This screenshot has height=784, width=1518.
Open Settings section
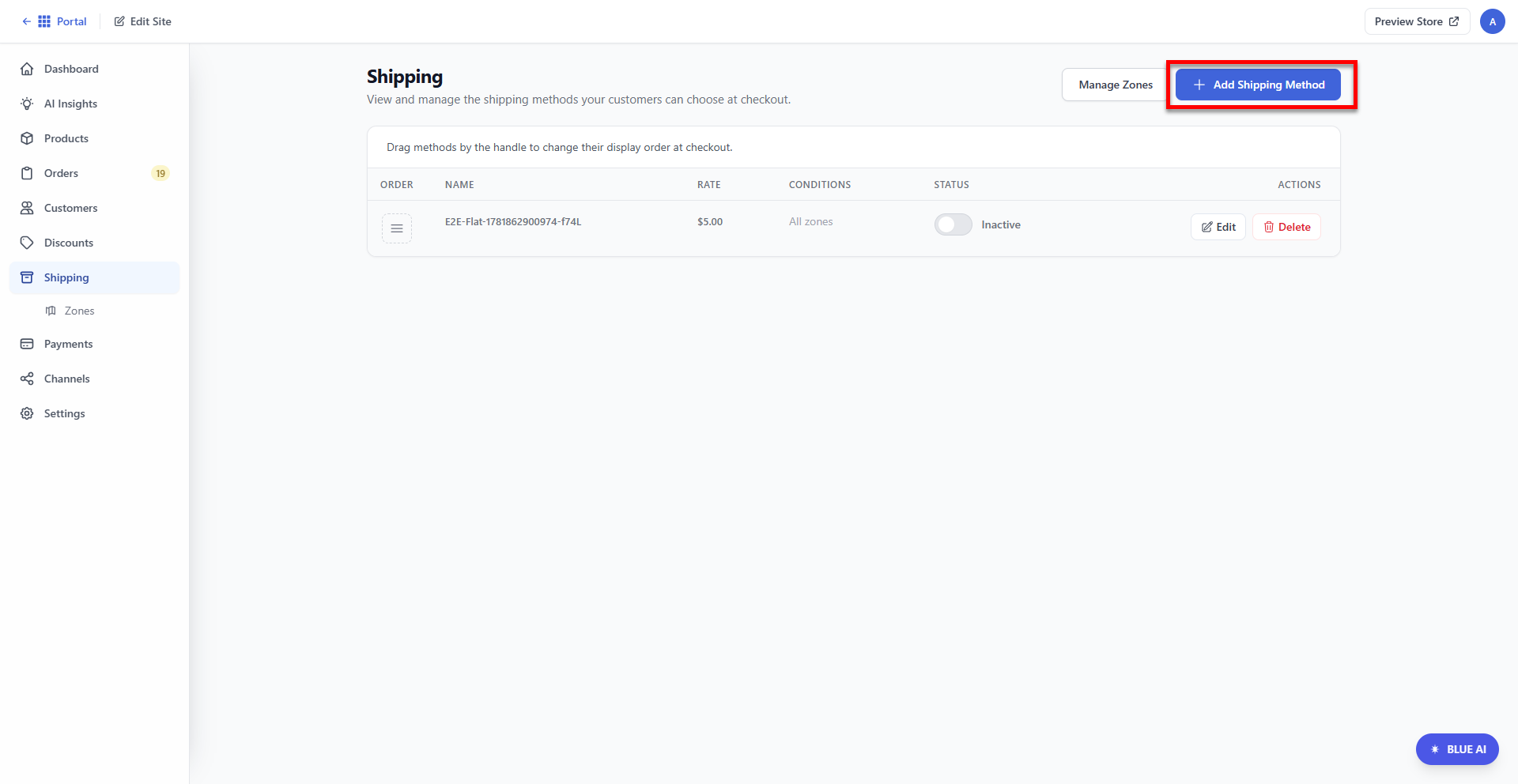point(95,413)
